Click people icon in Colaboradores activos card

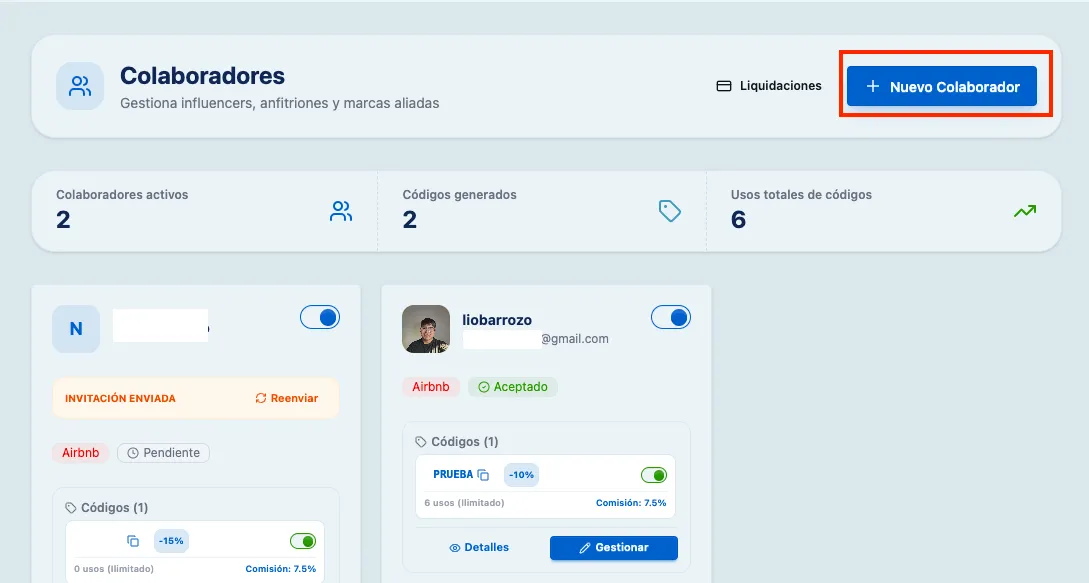coord(340,211)
